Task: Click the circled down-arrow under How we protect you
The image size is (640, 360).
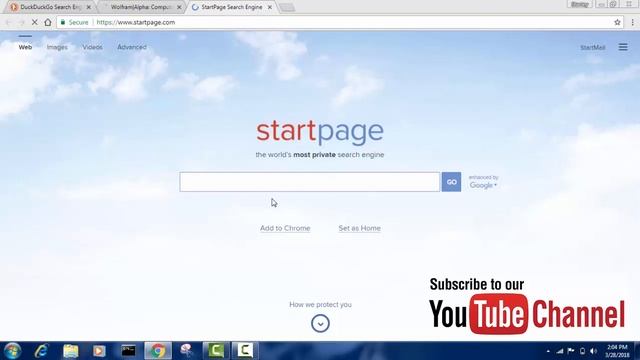Action: 320,323
